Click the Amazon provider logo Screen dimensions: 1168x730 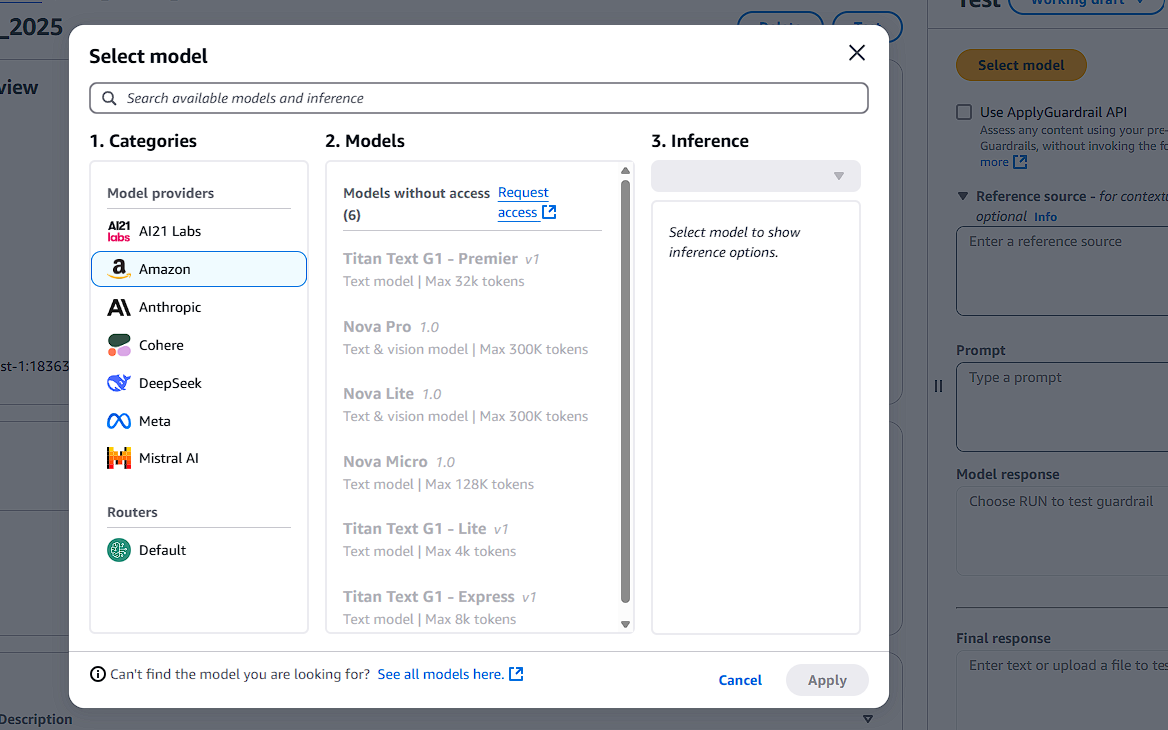[118, 269]
